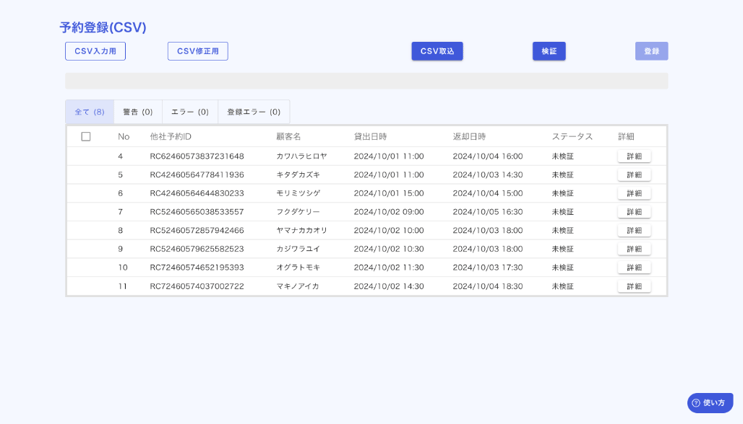Show 詳細 for フクダケリー row

634,212
